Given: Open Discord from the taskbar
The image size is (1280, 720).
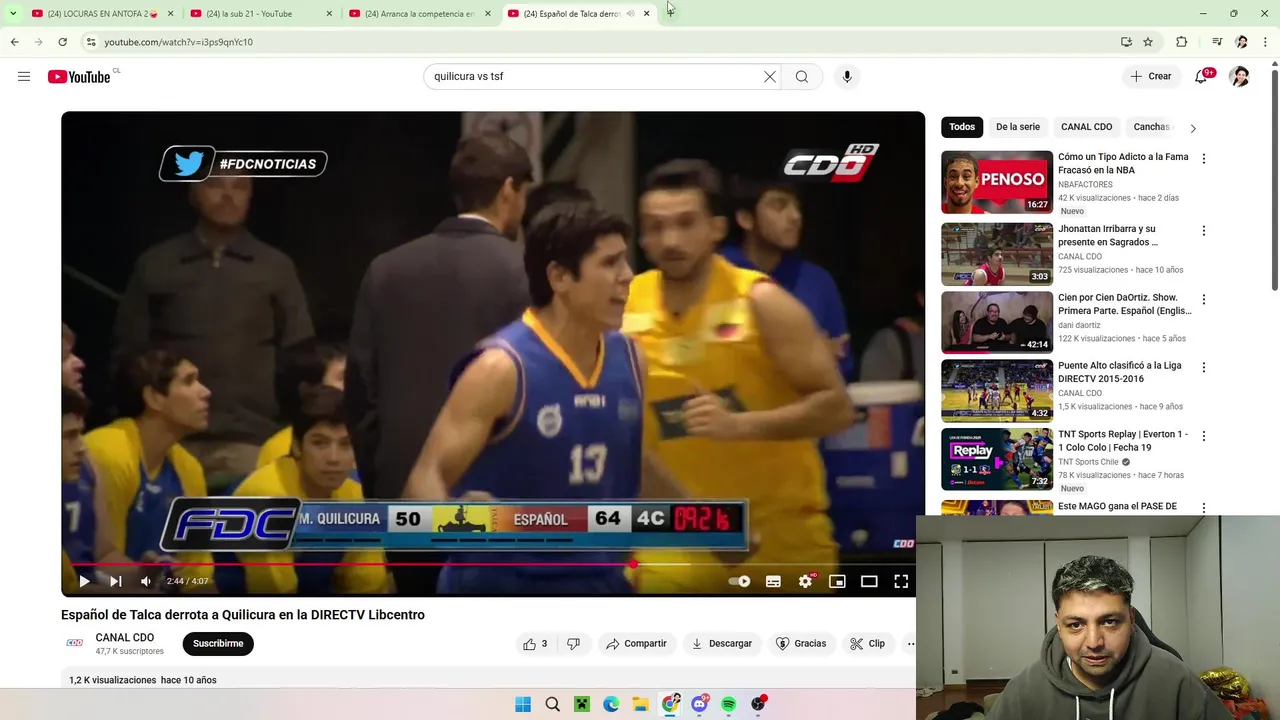Looking at the screenshot, I should tap(699, 704).
